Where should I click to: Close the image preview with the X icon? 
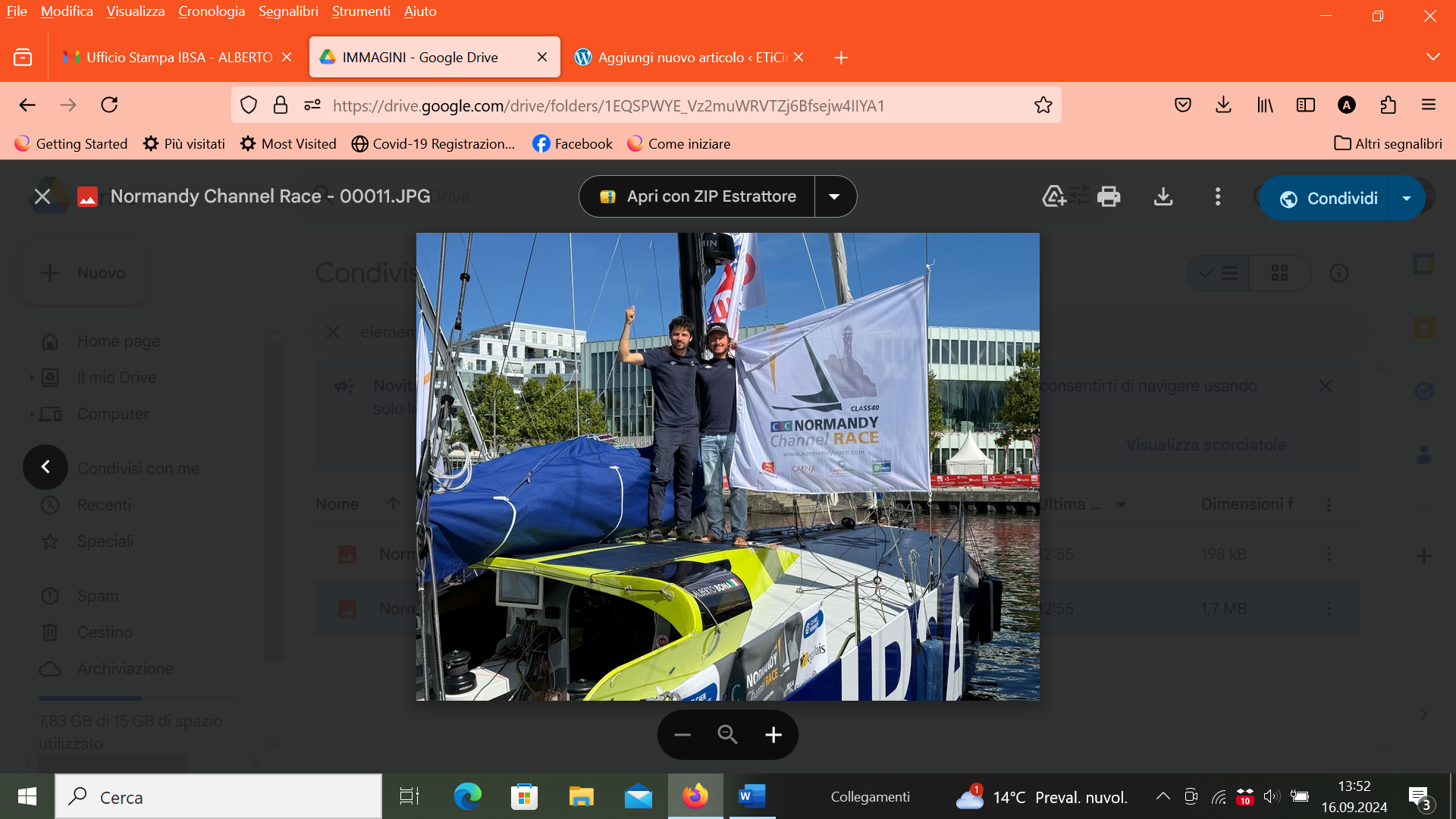(x=42, y=196)
